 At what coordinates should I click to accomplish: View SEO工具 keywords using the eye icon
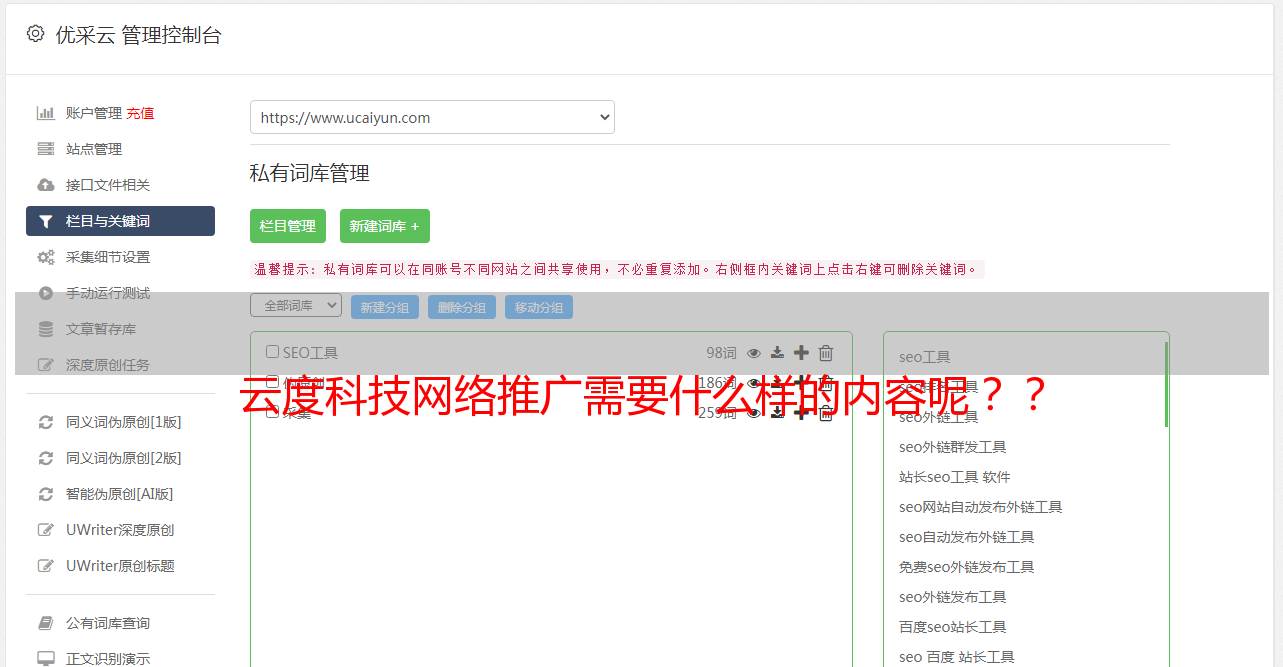click(x=754, y=352)
